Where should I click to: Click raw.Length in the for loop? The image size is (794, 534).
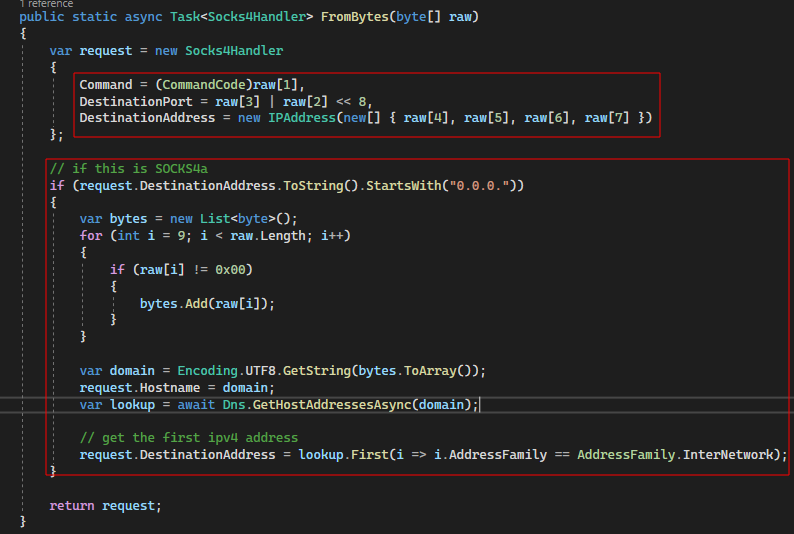pos(268,236)
